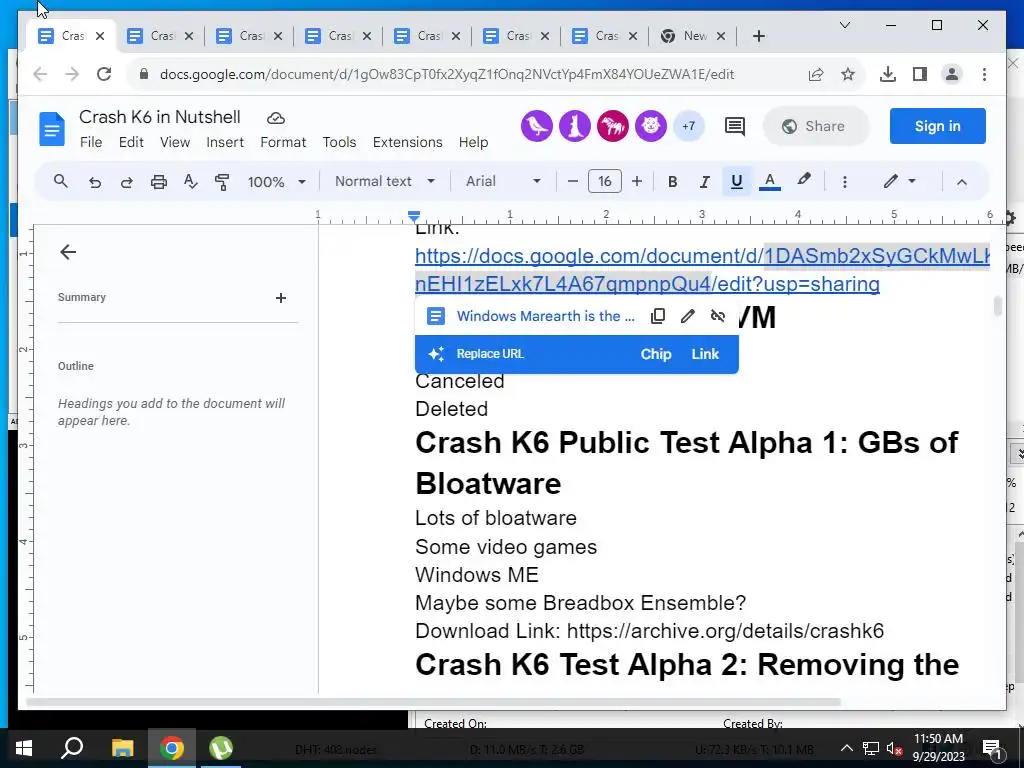The image size is (1024, 768).
Task: Edit the link with the pencil icon
Action: (x=687, y=316)
